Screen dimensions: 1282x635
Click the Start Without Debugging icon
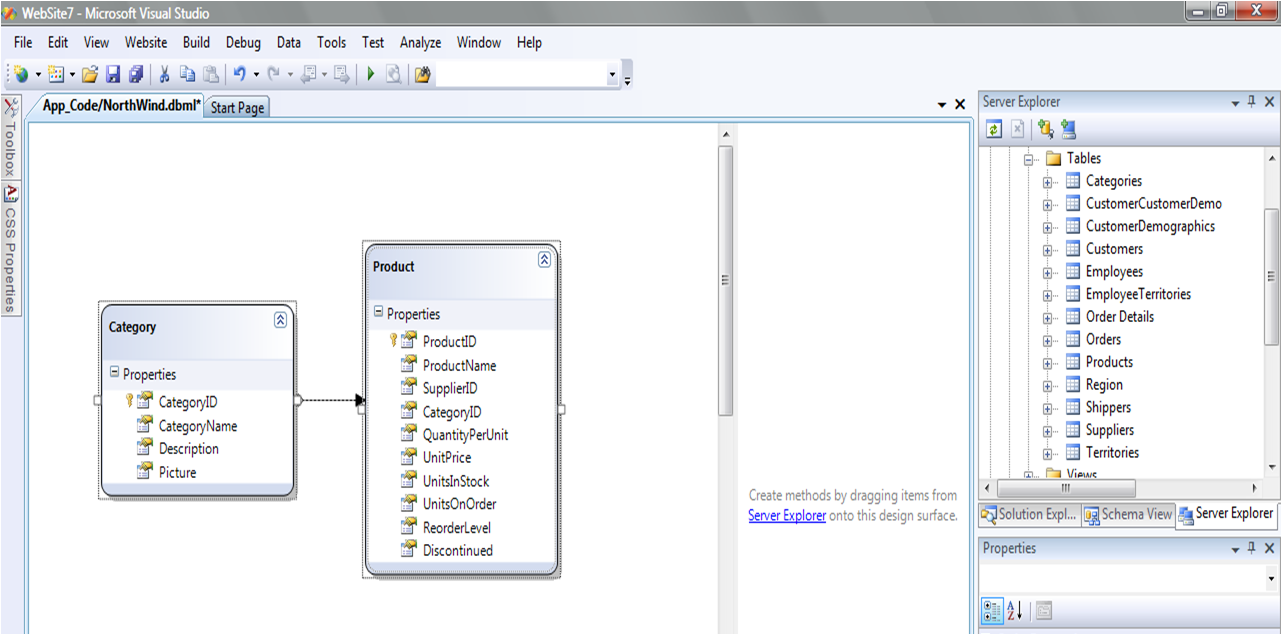click(393, 74)
